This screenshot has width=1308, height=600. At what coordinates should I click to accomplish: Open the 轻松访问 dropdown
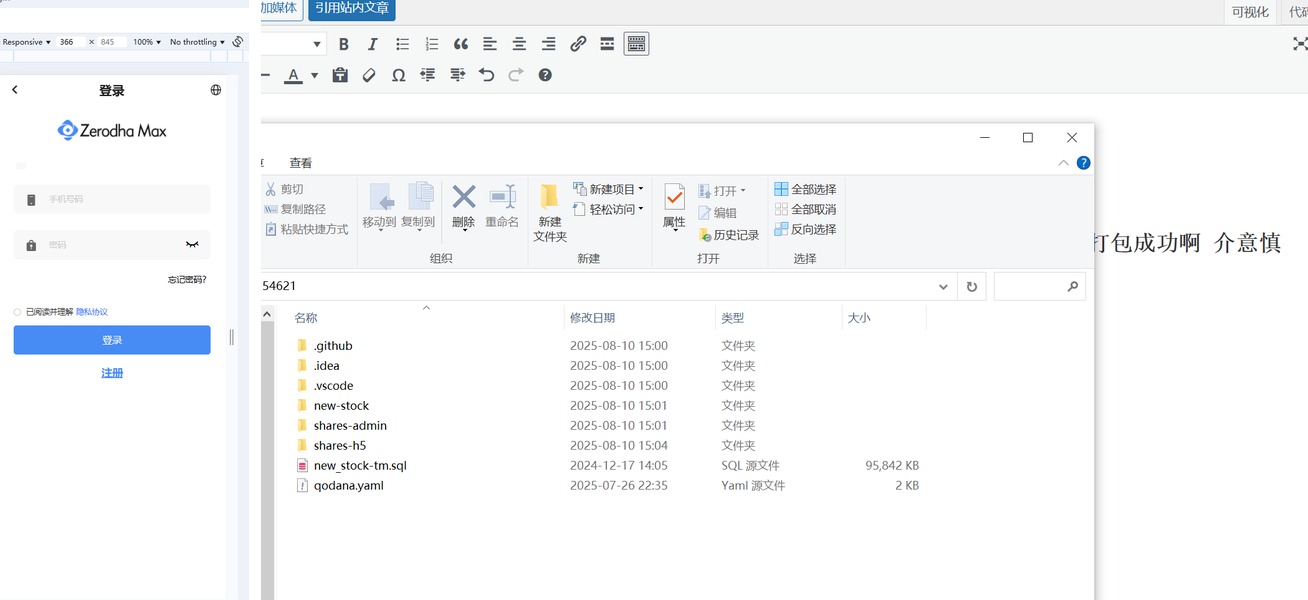[x=609, y=209]
